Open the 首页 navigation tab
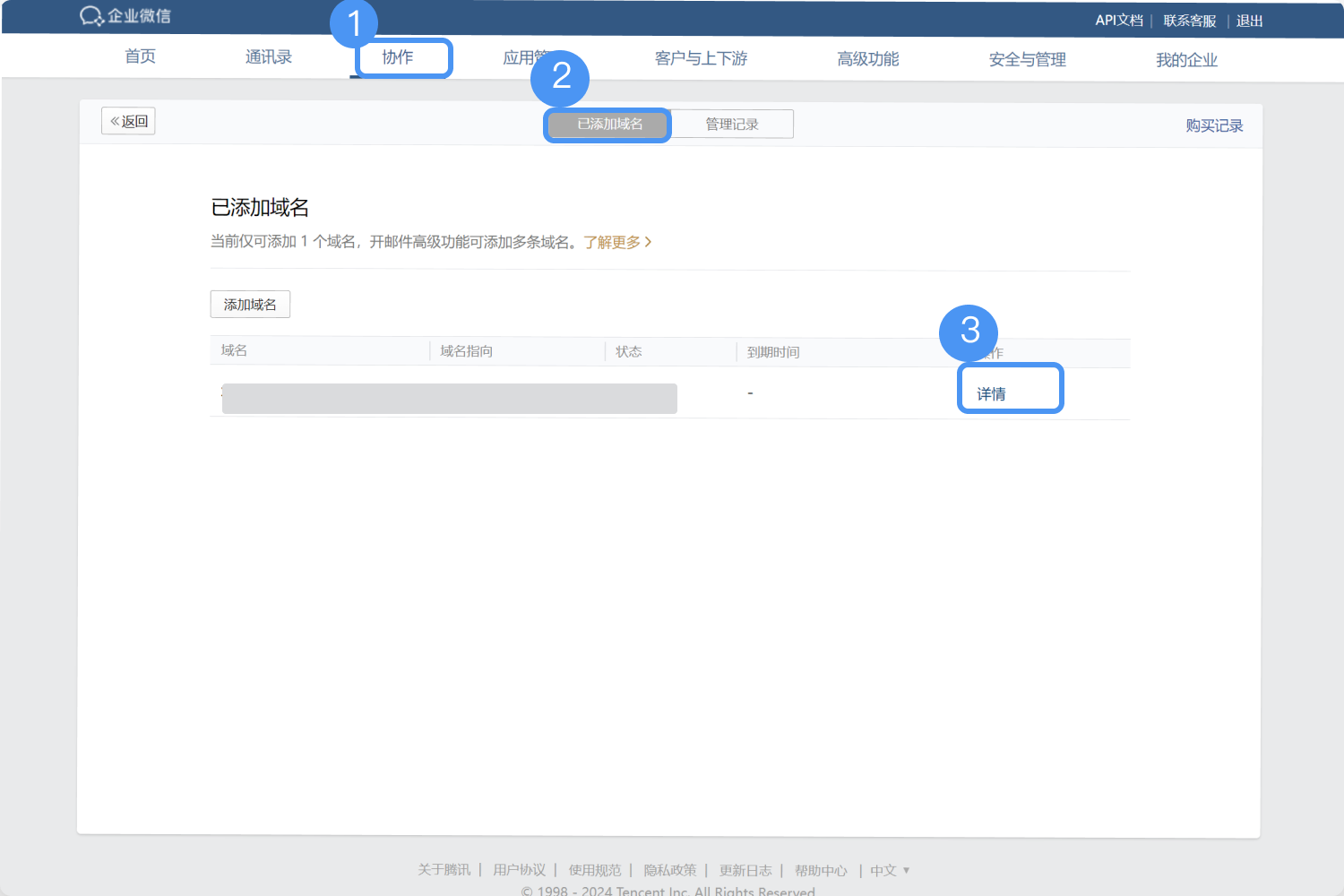Screen dimensions: 1344x896 coord(140,56)
